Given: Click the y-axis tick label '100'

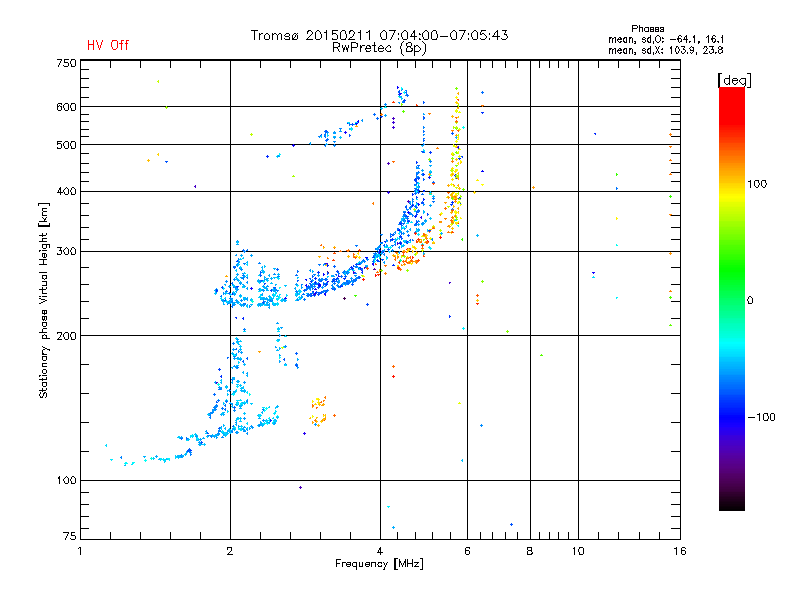Looking at the screenshot, I should [66, 480].
